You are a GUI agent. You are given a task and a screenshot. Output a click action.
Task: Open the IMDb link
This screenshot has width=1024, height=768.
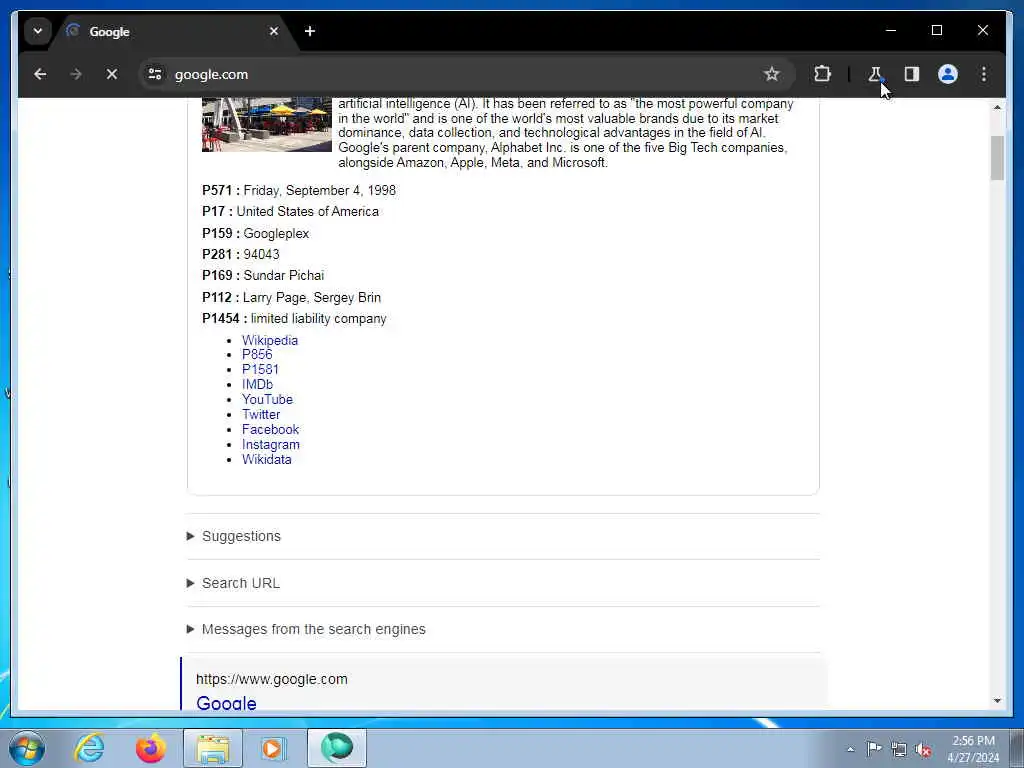point(257,385)
